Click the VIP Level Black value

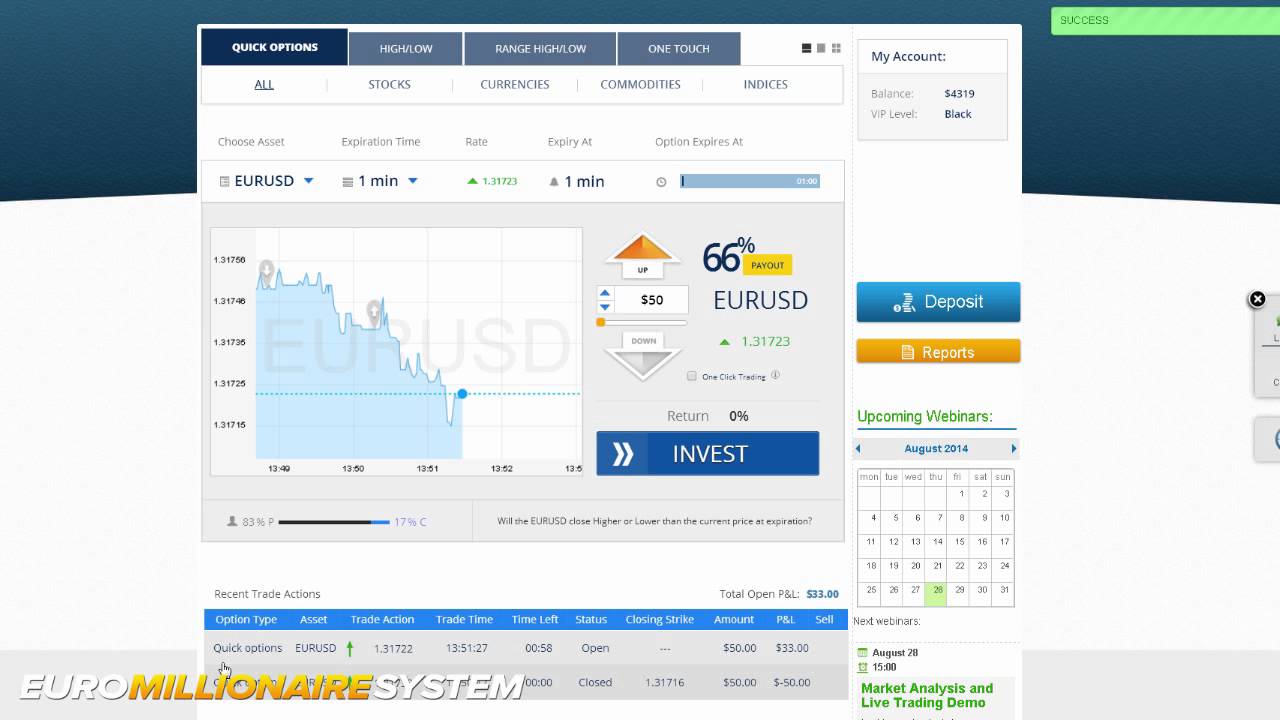pyautogui.click(x=958, y=114)
